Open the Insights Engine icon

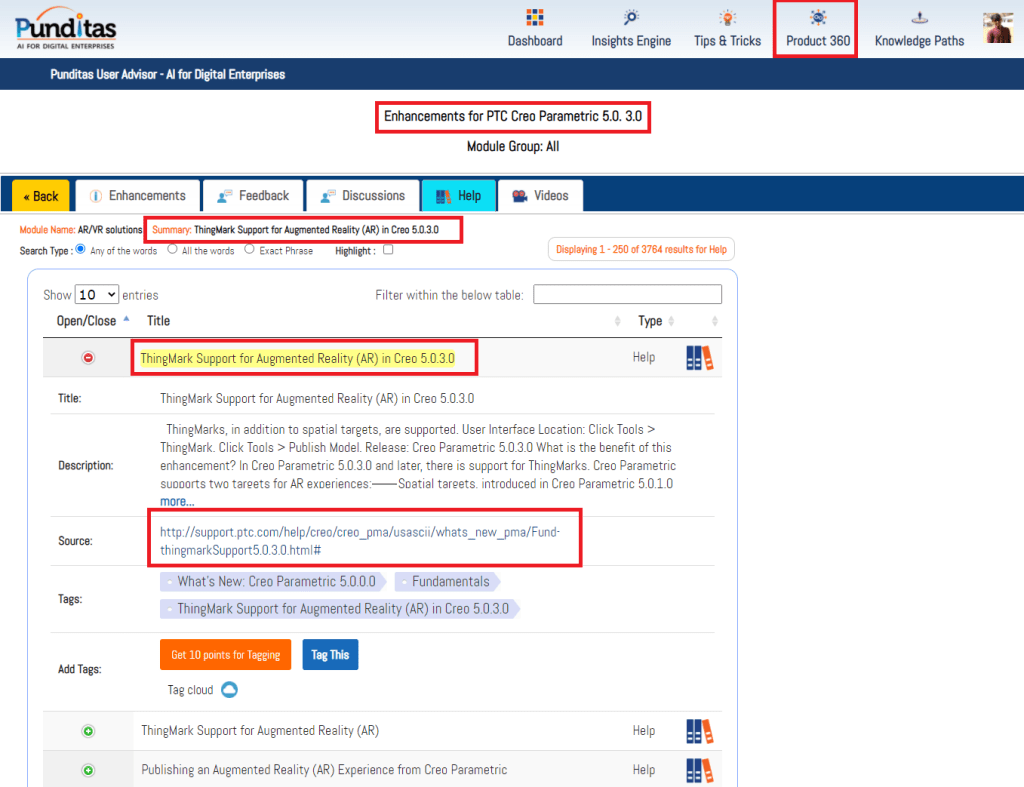point(631,18)
